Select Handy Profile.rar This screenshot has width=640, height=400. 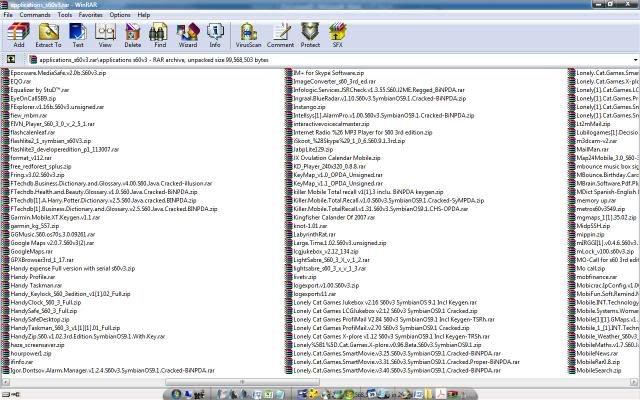click(x=33, y=277)
